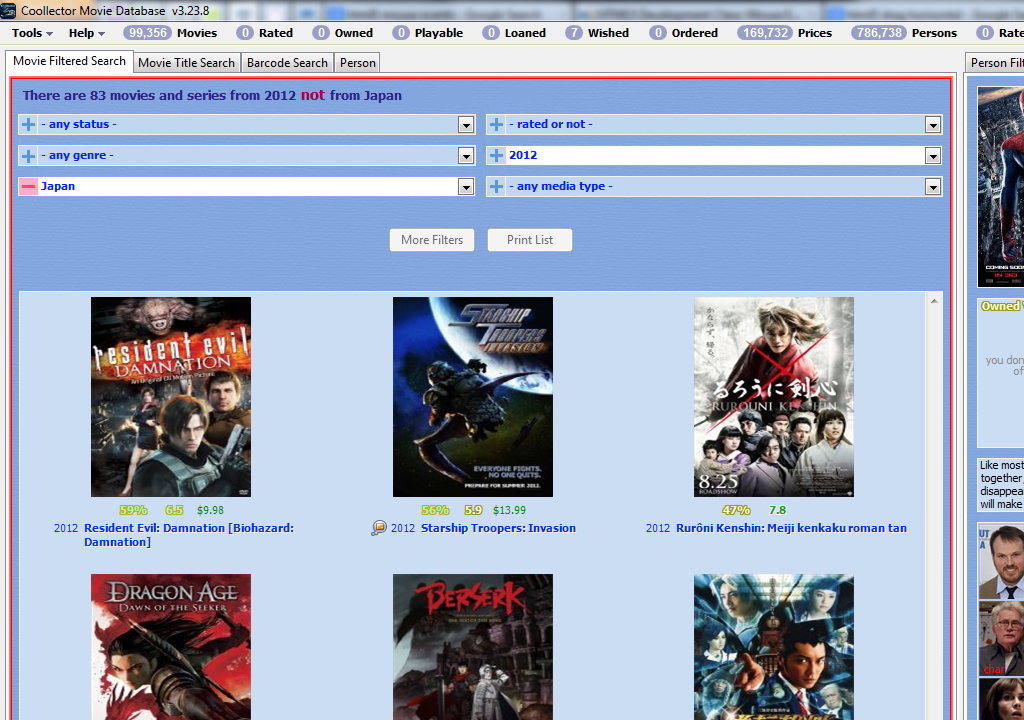
Task: Click the 99,356 Movies counter
Action: tap(170, 33)
